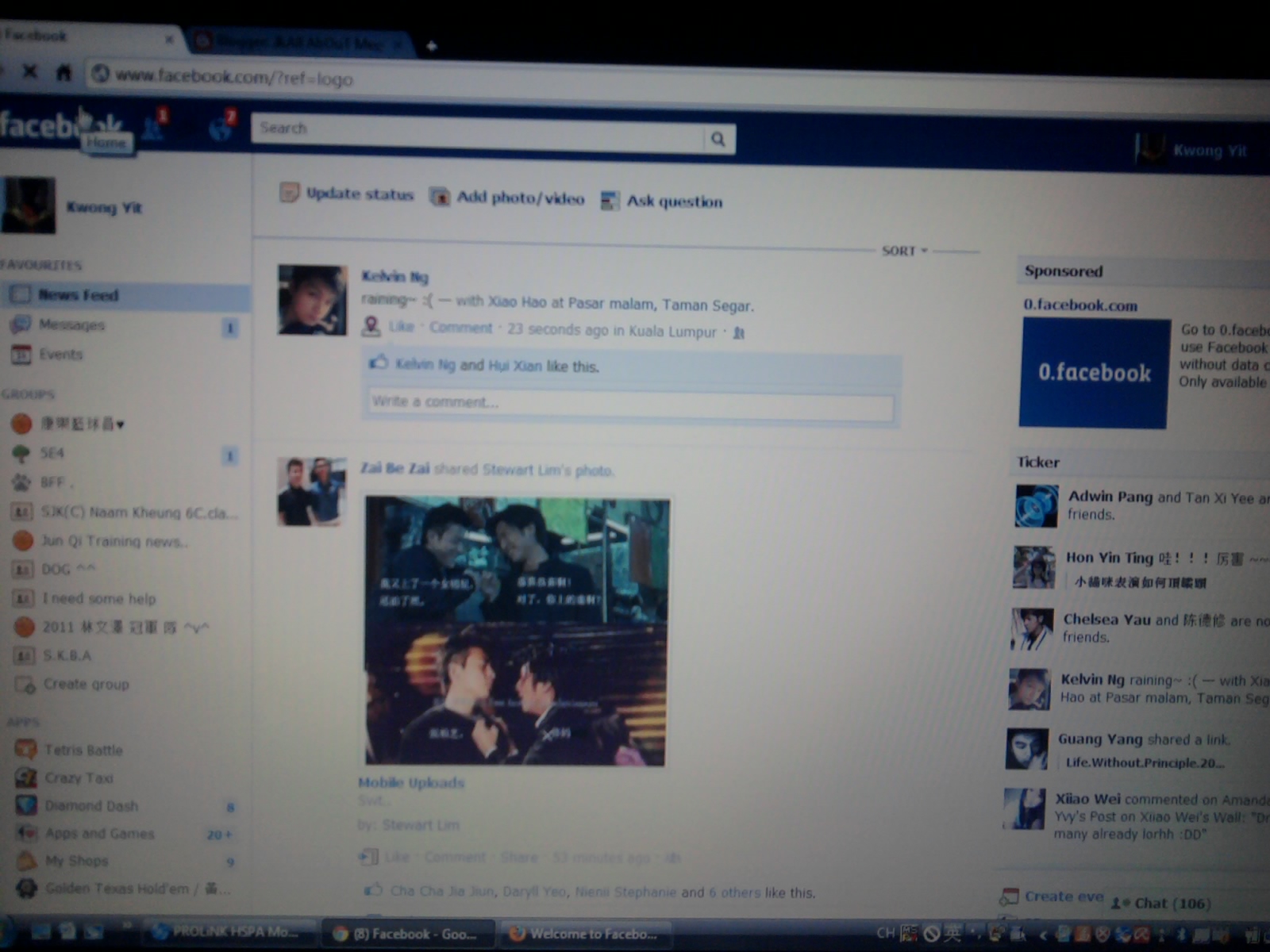Switch to Welcome to Facebook taskbar item
The width and height of the screenshot is (1270, 952).
click(584, 934)
